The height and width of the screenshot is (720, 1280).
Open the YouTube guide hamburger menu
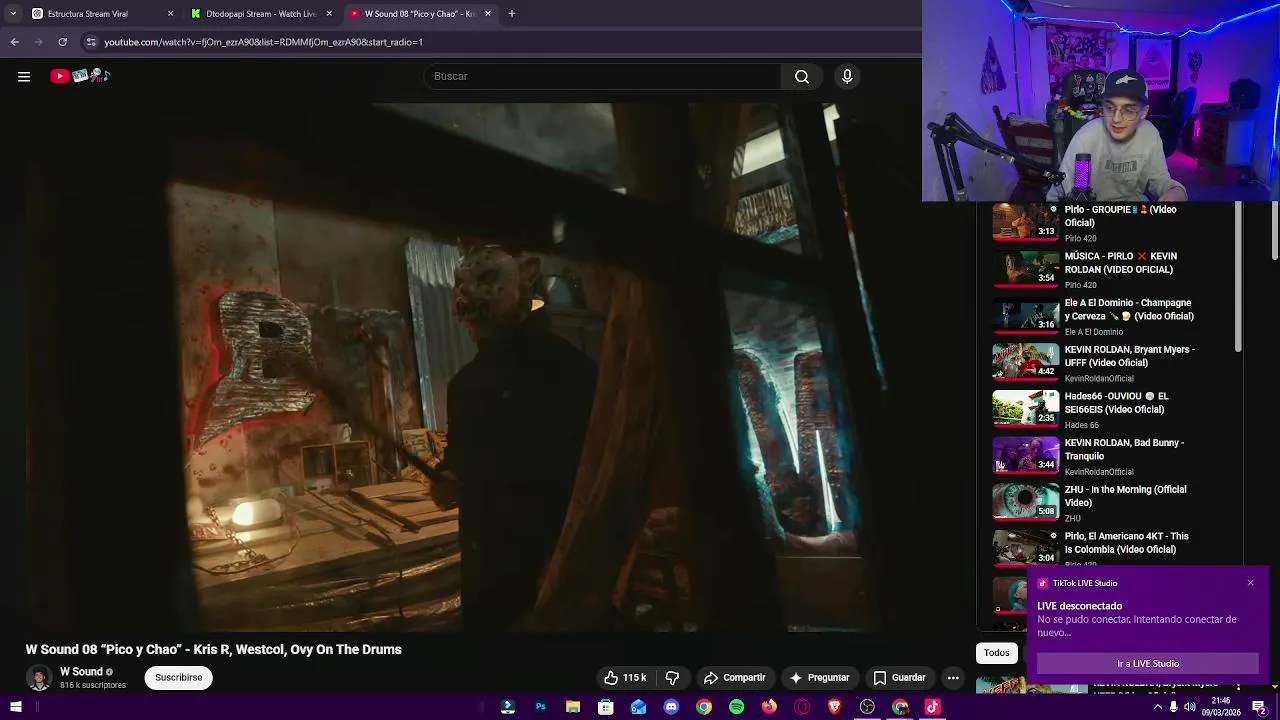(x=24, y=76)
